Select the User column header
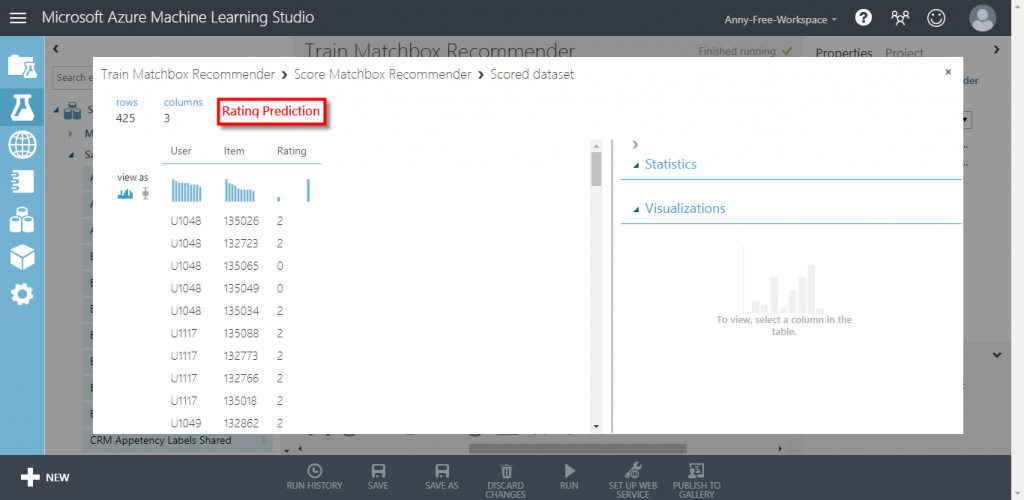 click(181, 151)
